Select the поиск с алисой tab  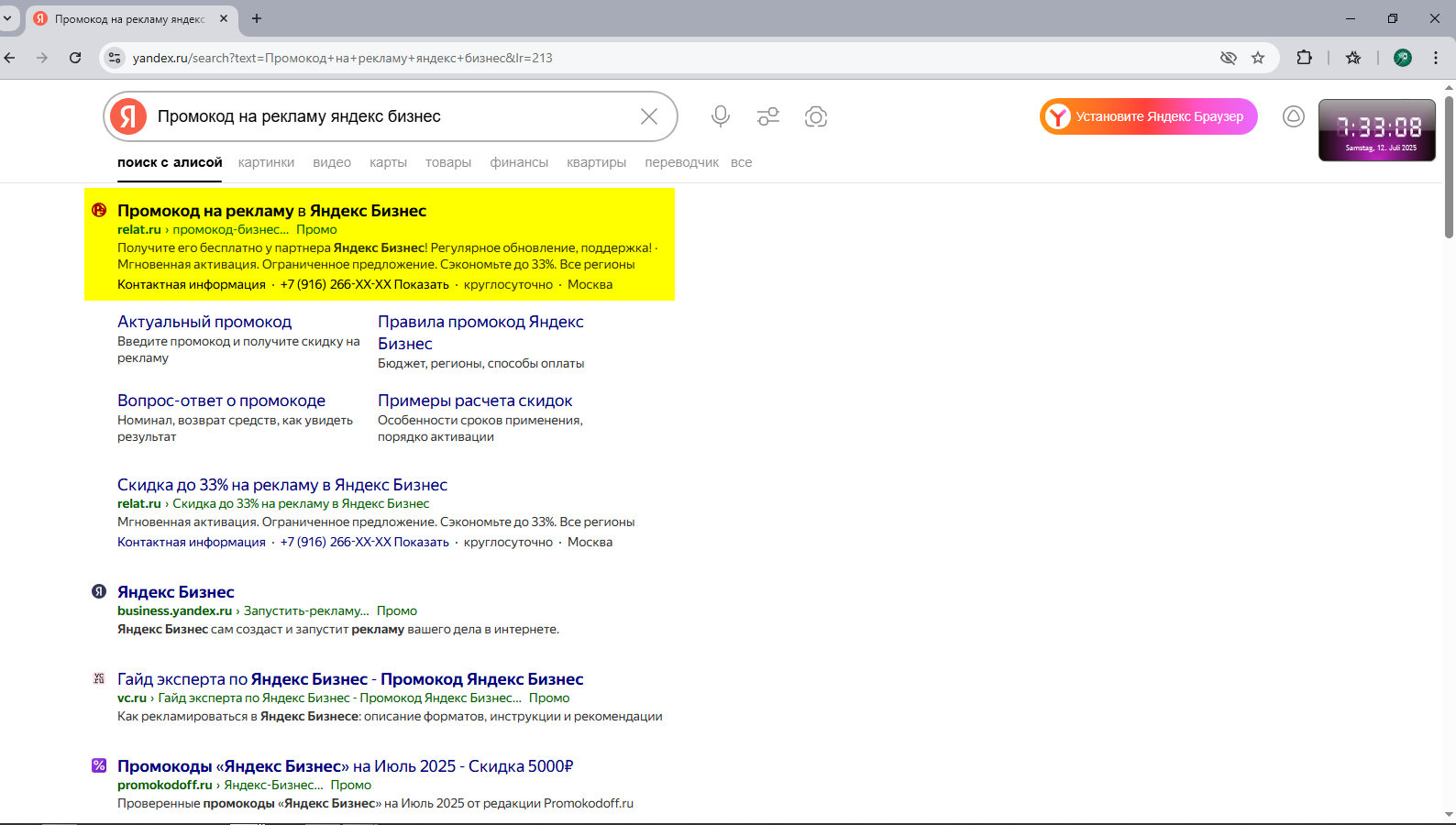click(x=170, y=162)
